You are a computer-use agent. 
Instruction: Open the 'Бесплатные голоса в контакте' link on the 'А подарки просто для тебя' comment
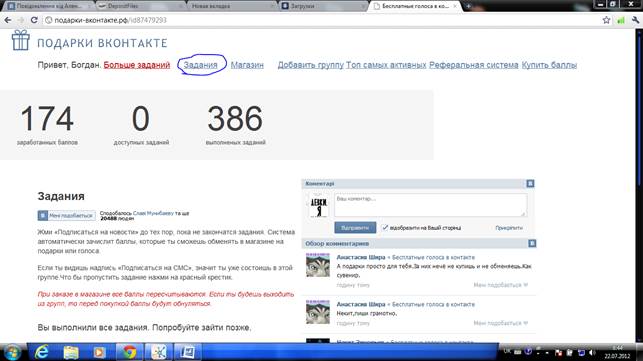click(x=433, y=257)
